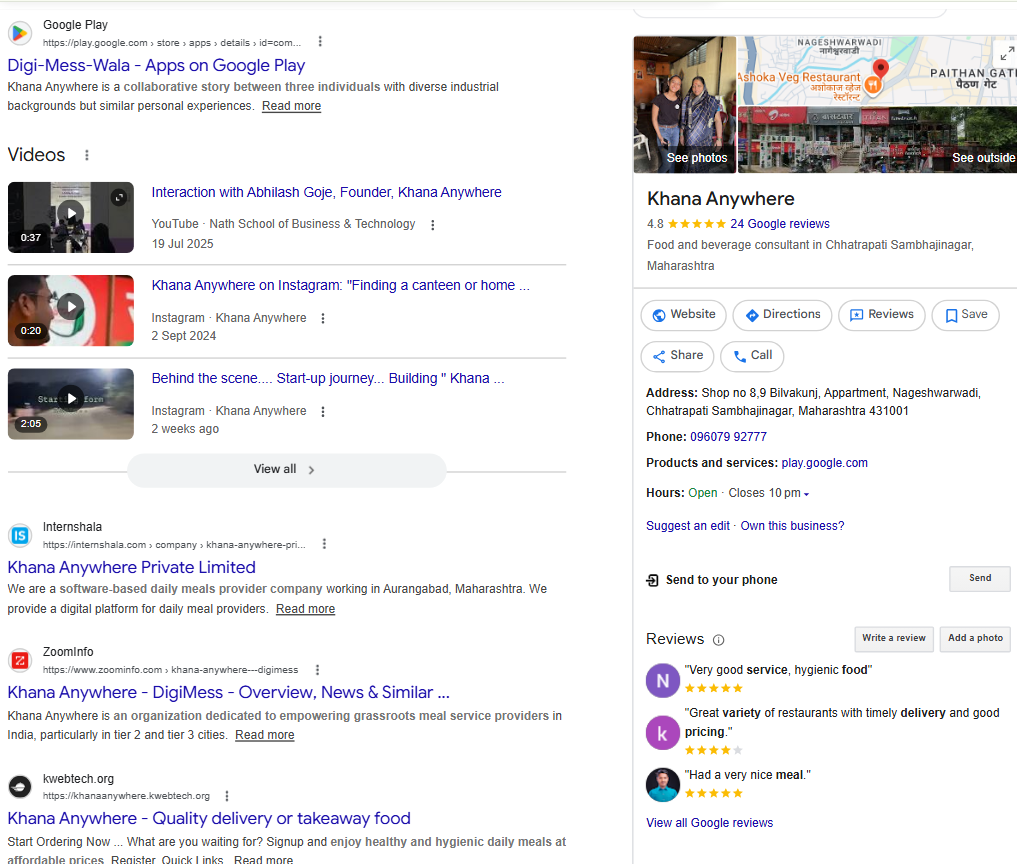This screenshot has width=1017, height=864.
Task: Open options menu for Internshala result
Action: tap(324, 544)
